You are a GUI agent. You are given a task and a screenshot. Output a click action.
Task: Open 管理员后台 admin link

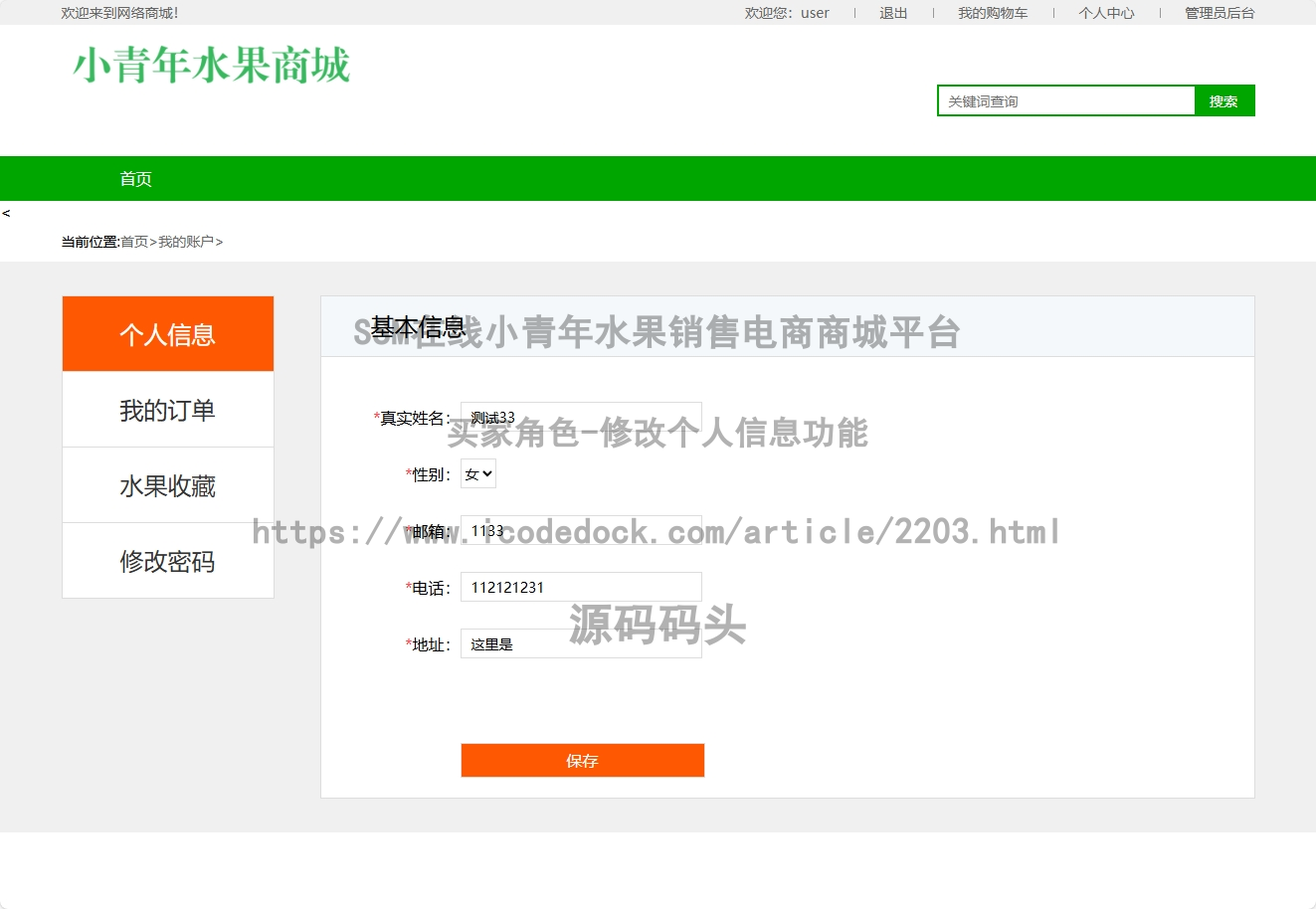pos(1220,13)
